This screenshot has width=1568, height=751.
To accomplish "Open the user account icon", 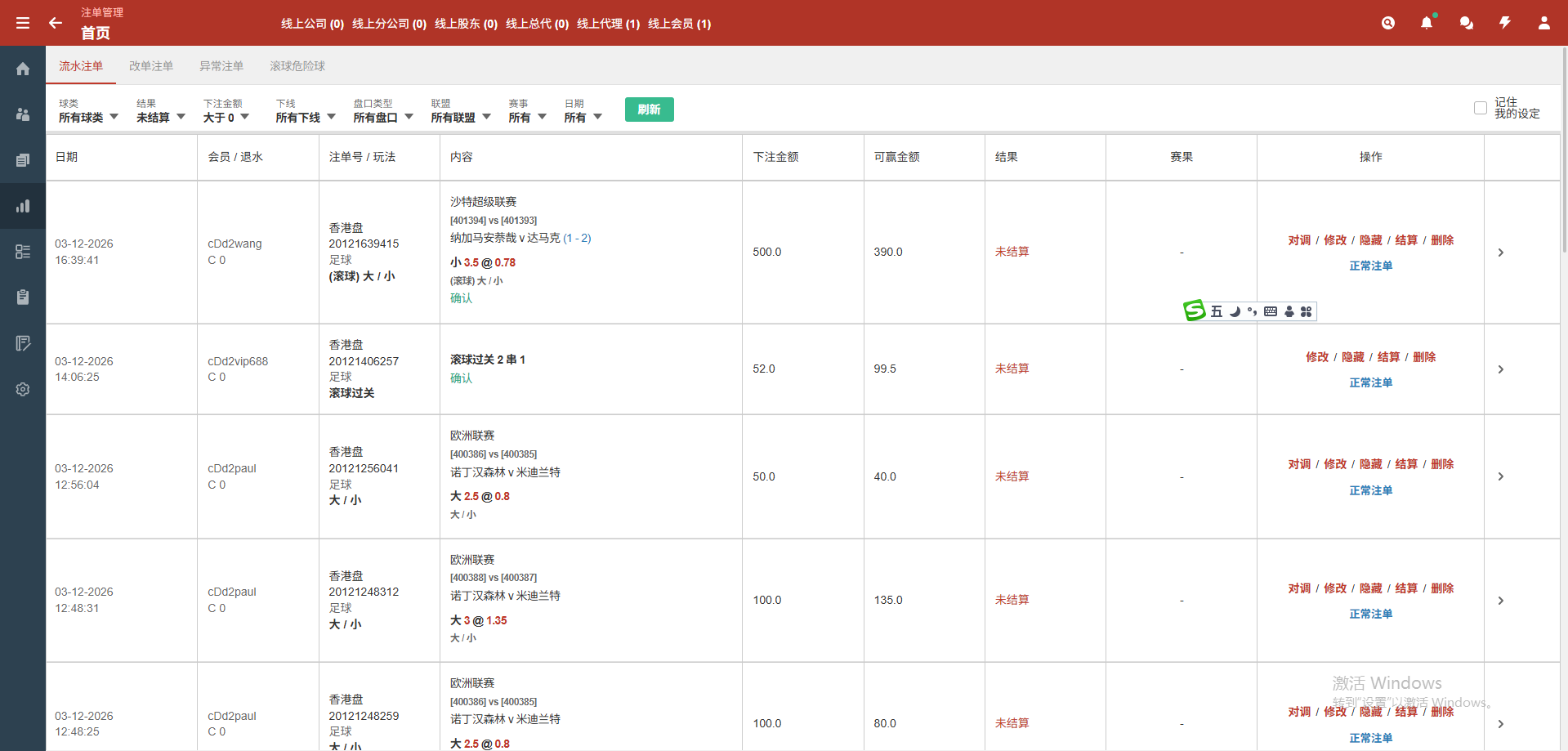I will [1543, 23].
